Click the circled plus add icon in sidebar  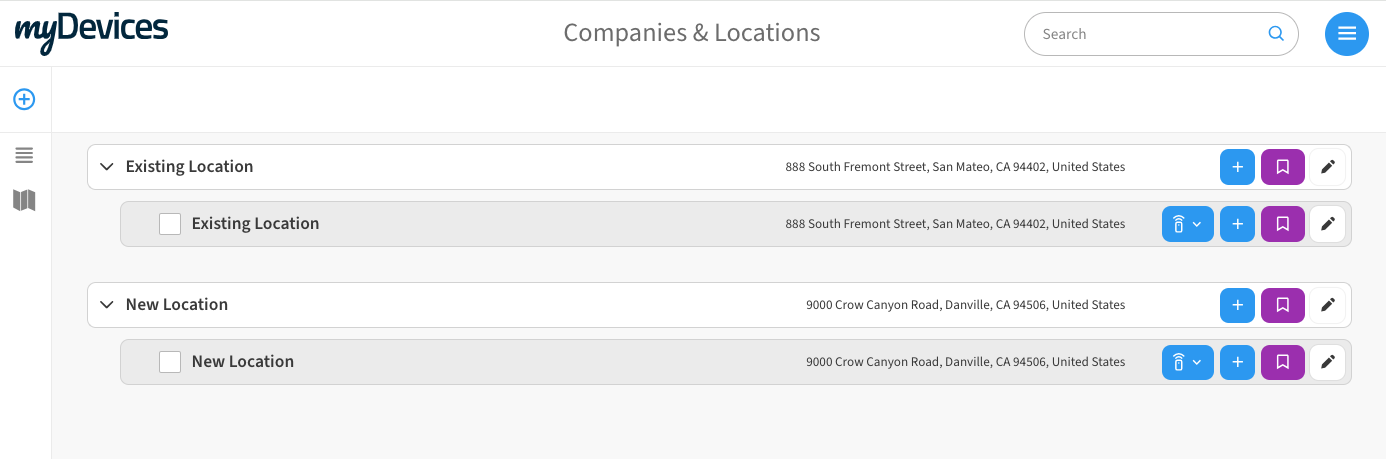point(24,99)
